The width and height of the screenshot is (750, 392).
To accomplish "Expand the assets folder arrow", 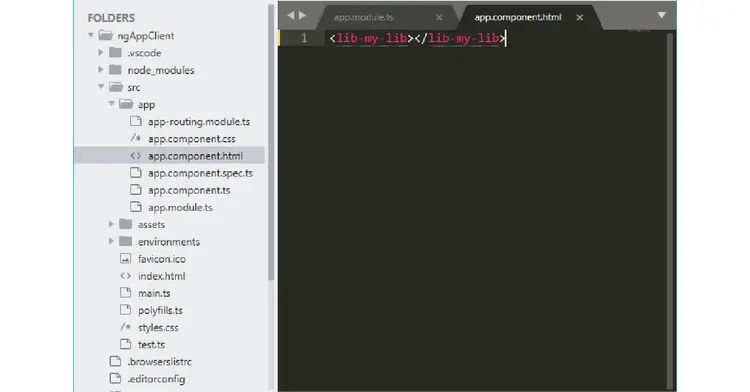I will click(x=111, y=224).
